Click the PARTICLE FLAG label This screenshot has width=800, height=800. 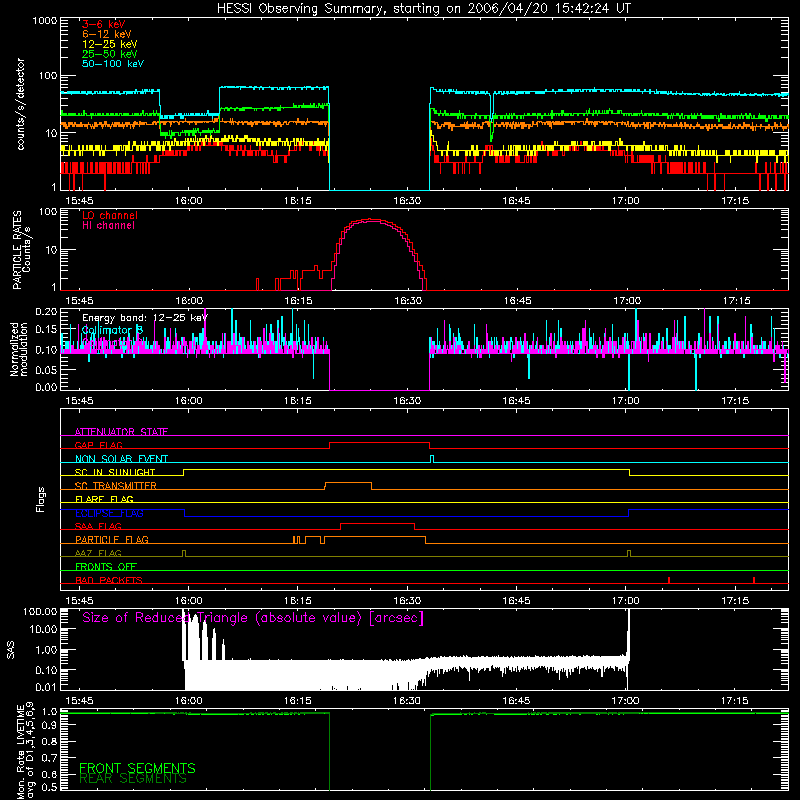click(x=112, y=539)
